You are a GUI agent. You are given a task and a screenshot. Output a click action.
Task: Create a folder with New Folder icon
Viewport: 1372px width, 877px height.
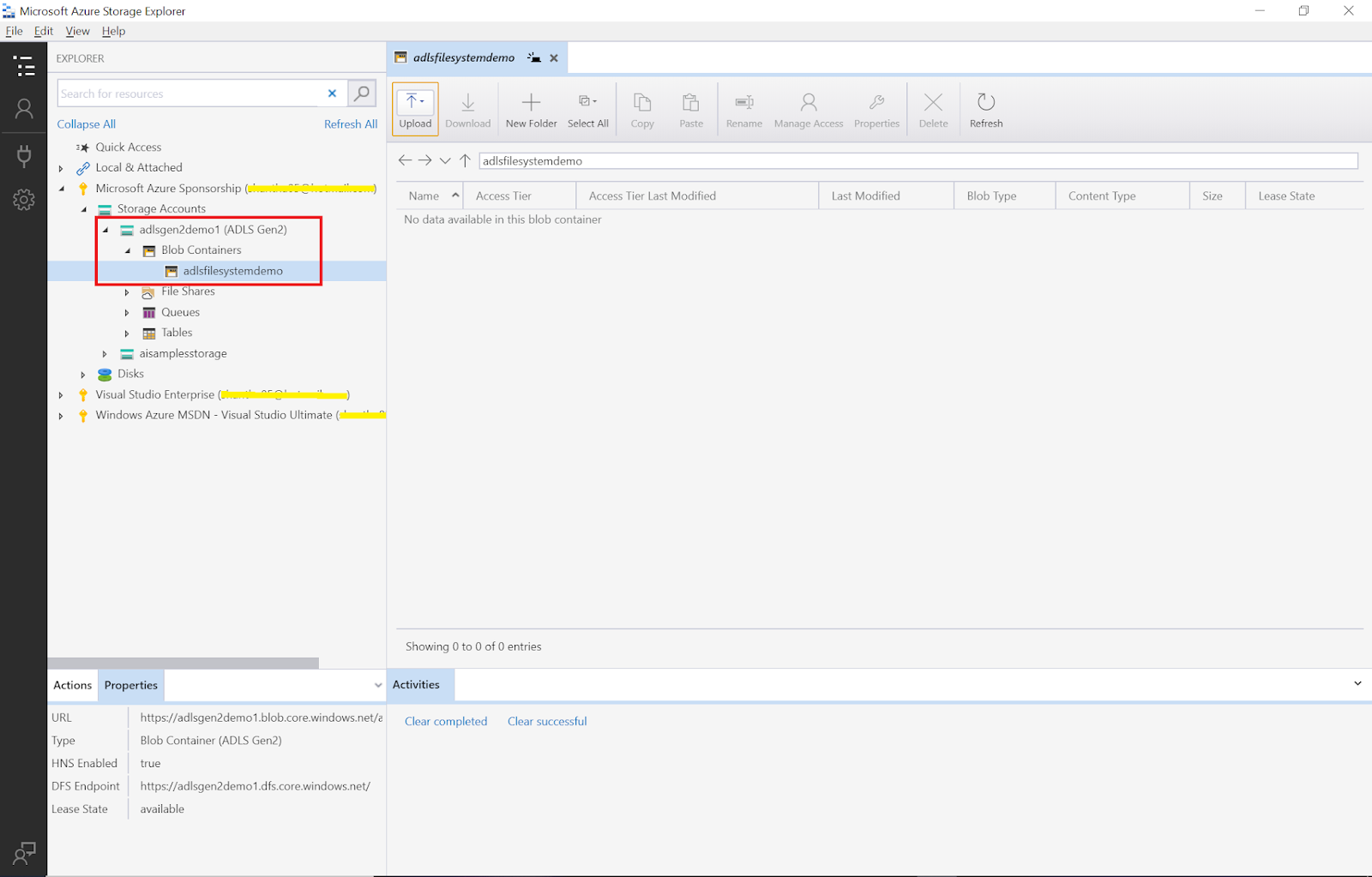(x=531, y=107)
